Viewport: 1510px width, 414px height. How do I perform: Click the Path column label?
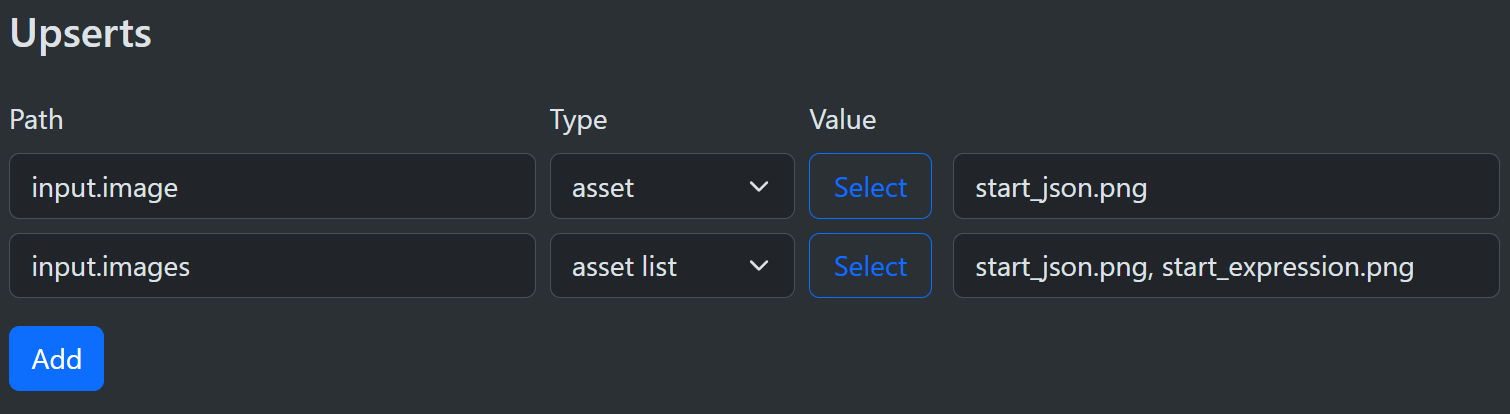pyautogui.click(x=36, y=120)
